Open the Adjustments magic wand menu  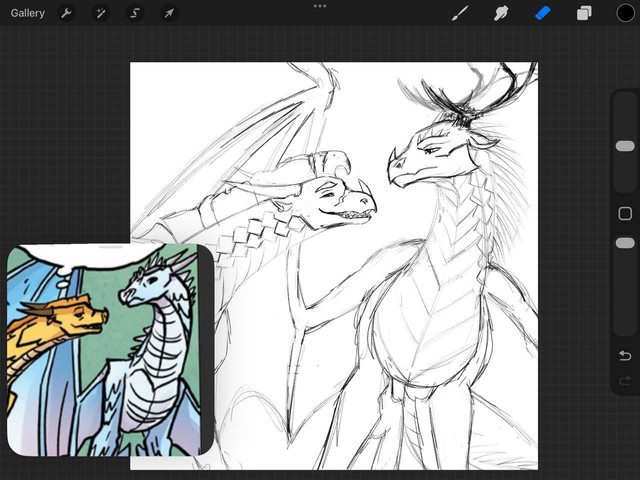(100, 13)
